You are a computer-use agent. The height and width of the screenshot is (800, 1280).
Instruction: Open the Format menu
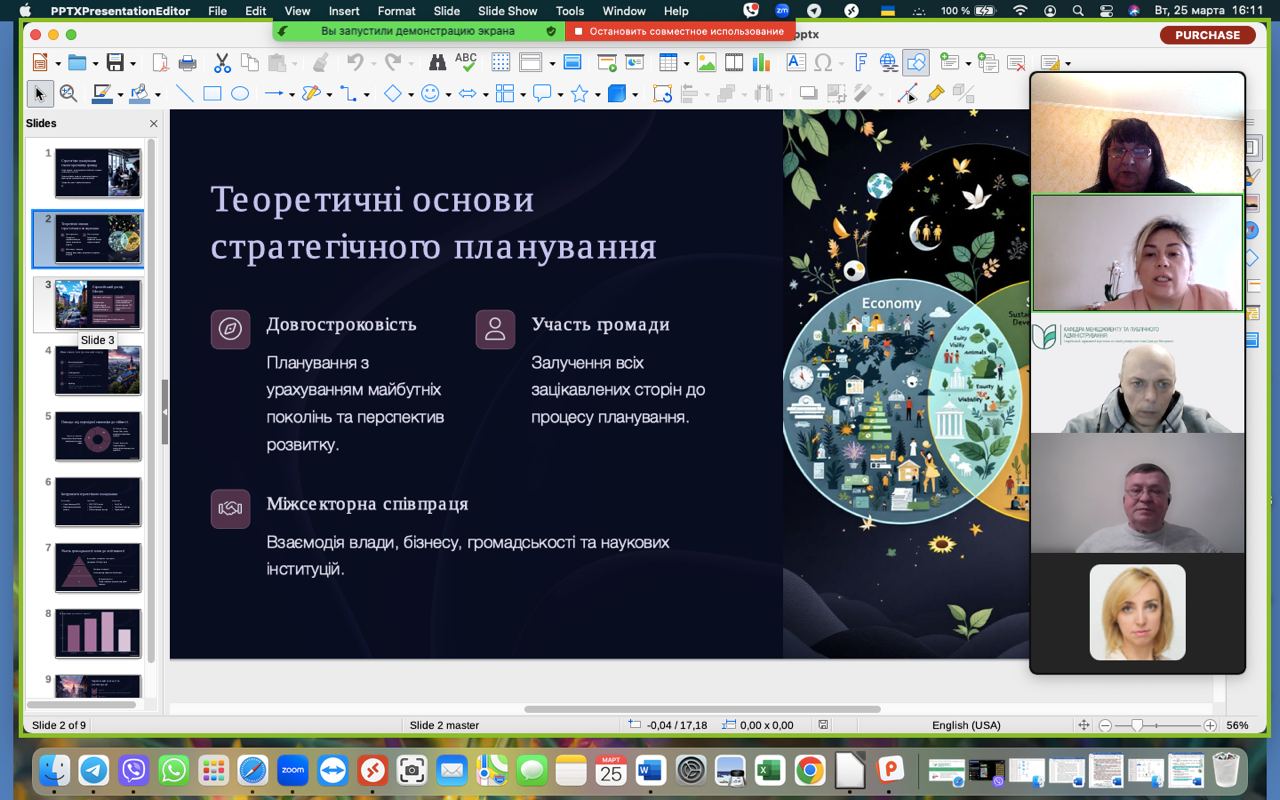396,11
